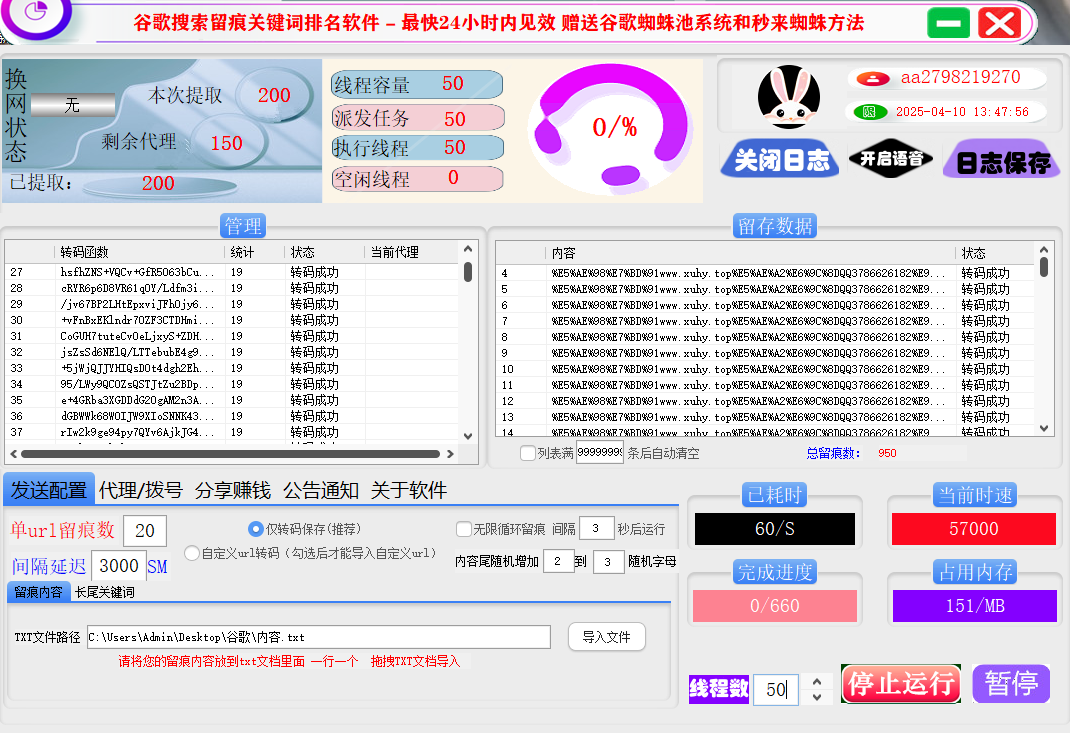Click the 暂停 pause button
This screenshot has height=733, width=1070.
1010,683
